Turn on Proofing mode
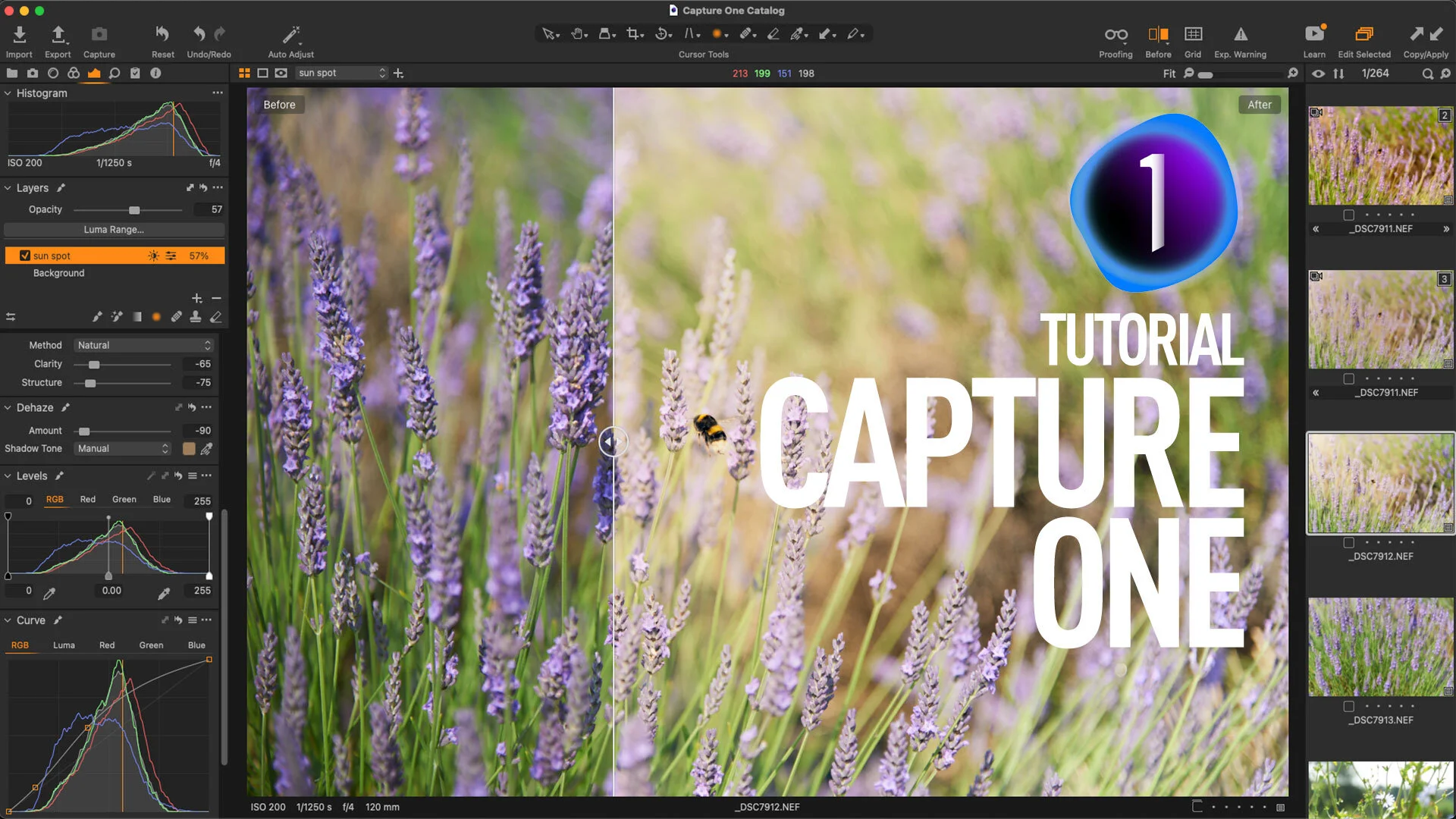The image size is (1456, 819). click(1116, 33)
